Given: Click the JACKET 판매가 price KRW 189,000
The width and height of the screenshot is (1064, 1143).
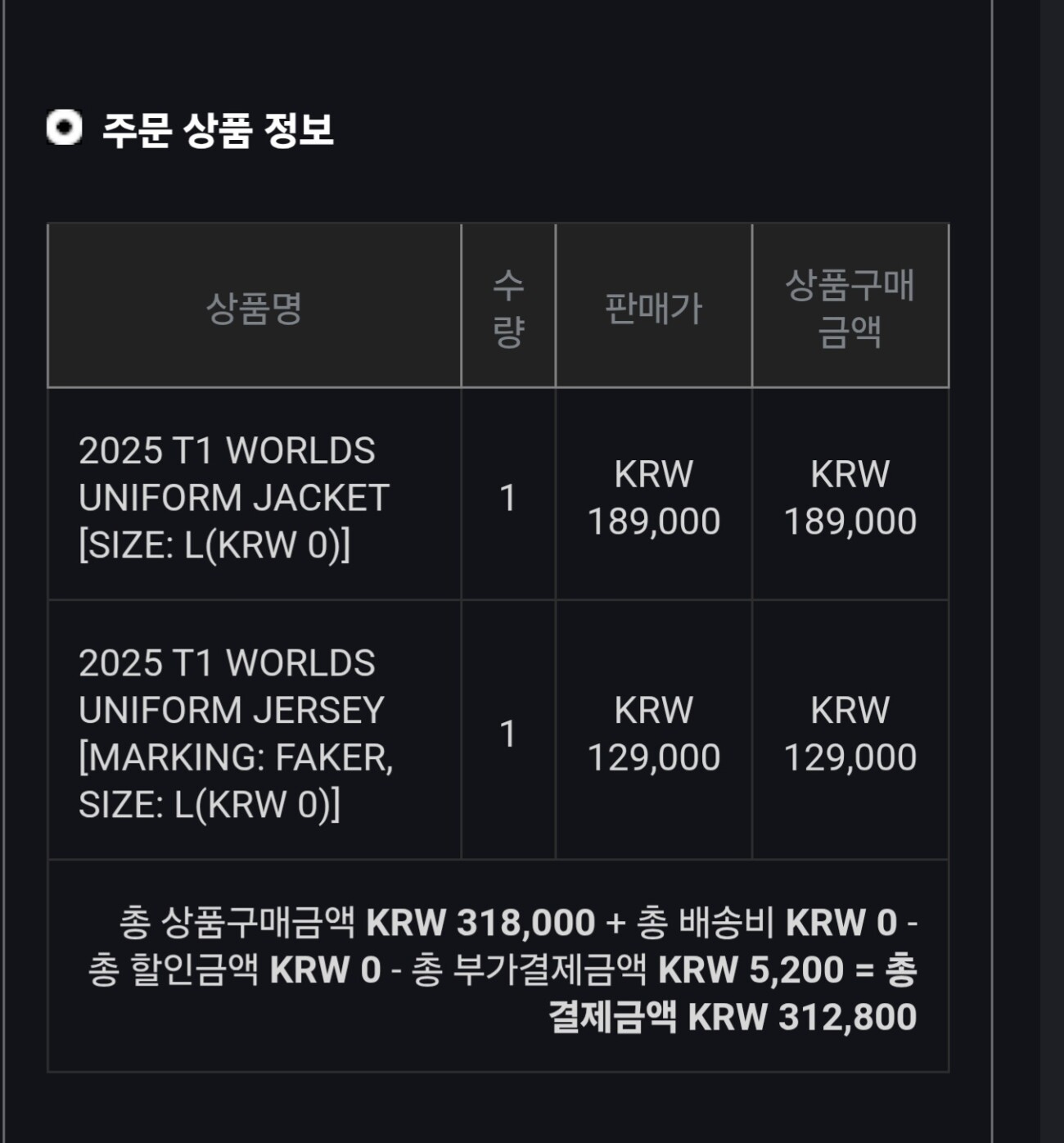Looking at the screenshot, I should [653, 498].
